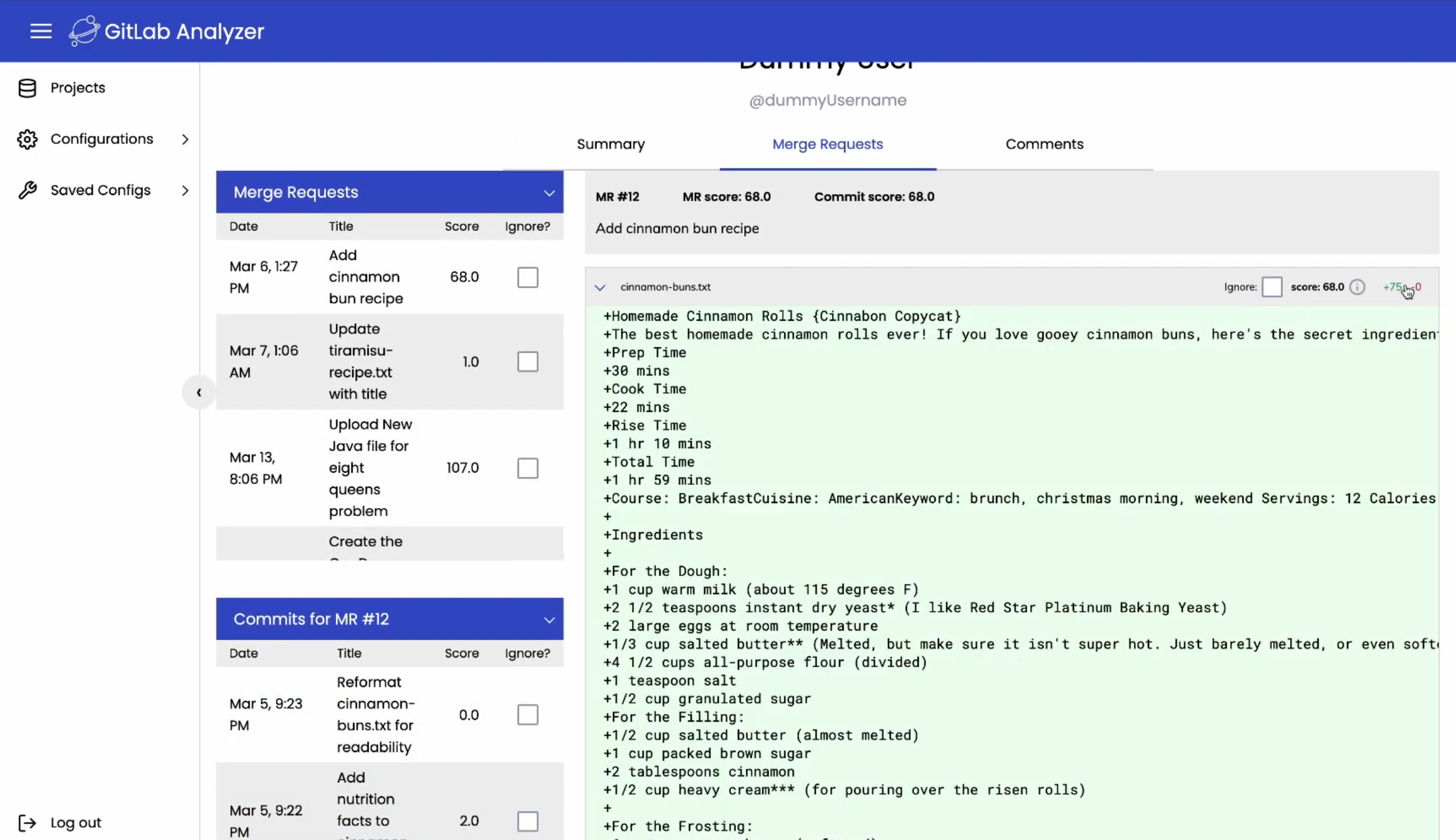Viewport: 1456px width, 840px height.
Task: Collapse the sidebar with arrow button
Action: point(199,392)
